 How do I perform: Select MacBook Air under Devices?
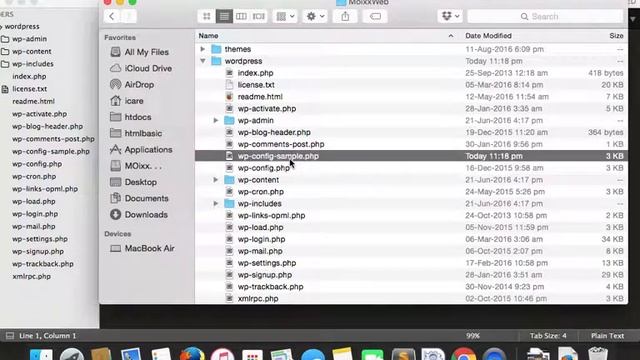click(142, 248)
